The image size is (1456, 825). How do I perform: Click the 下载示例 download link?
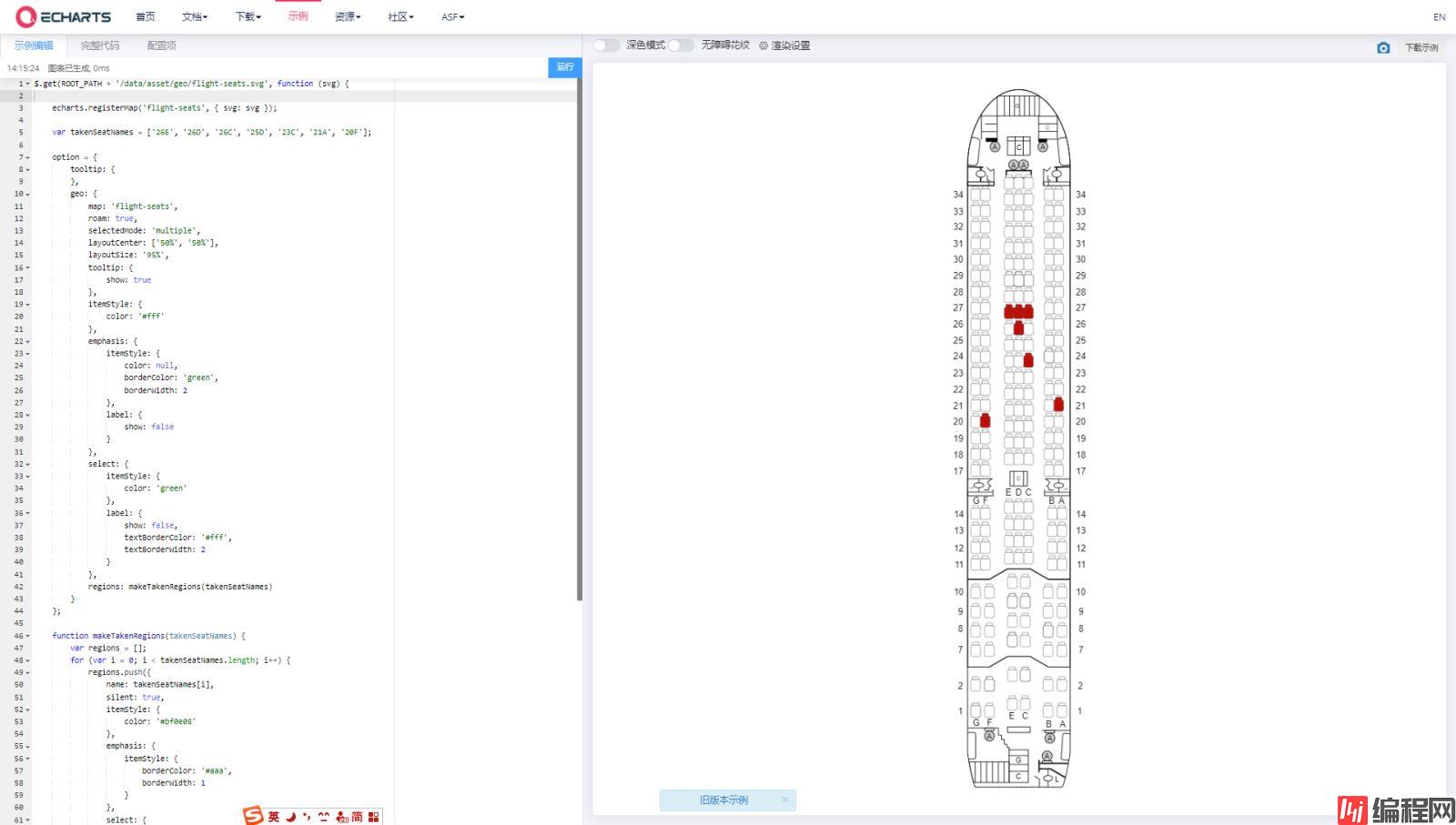point(1421,47)
